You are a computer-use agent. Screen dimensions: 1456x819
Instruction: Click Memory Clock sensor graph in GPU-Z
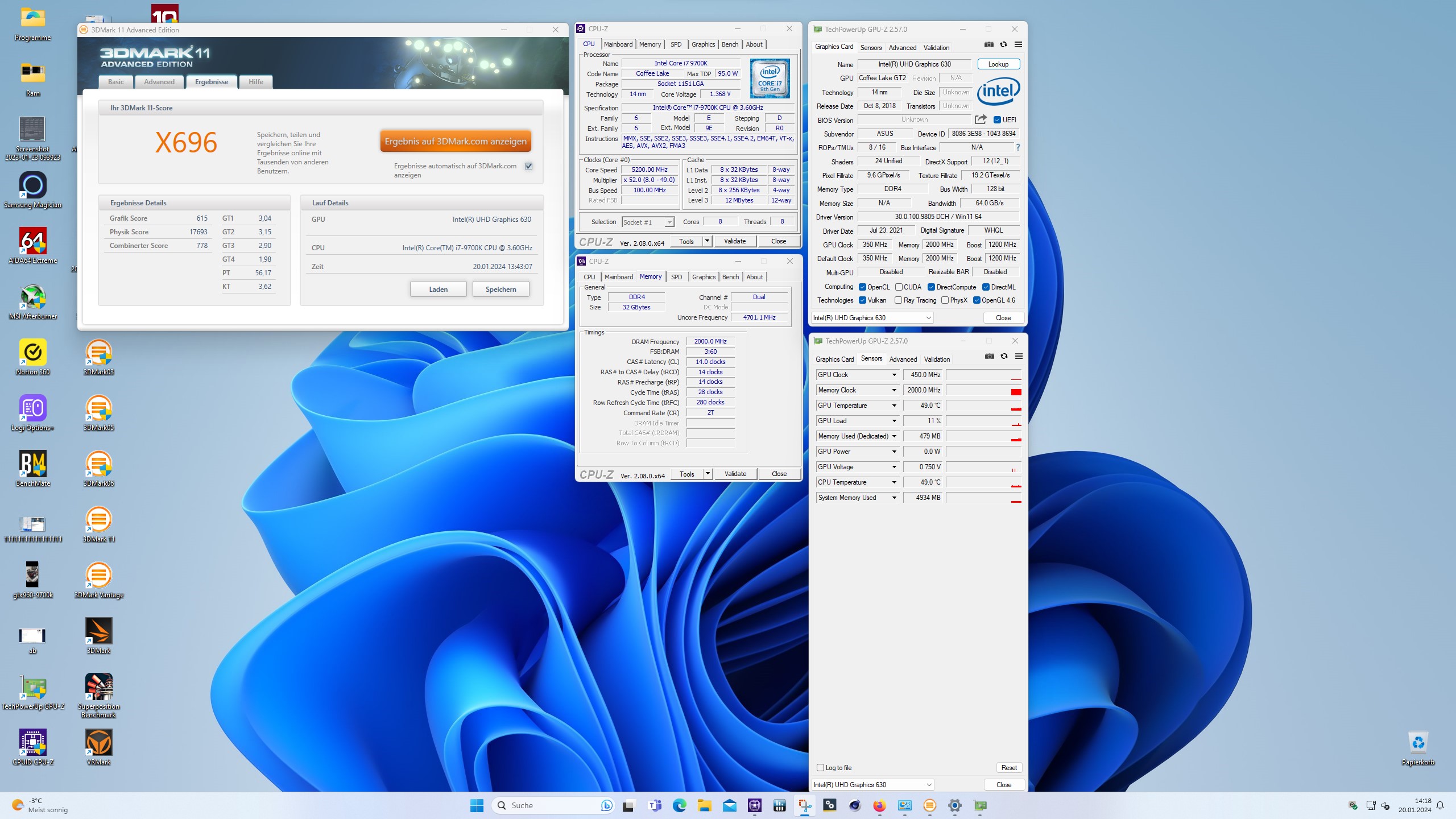[x=983, y=390]
